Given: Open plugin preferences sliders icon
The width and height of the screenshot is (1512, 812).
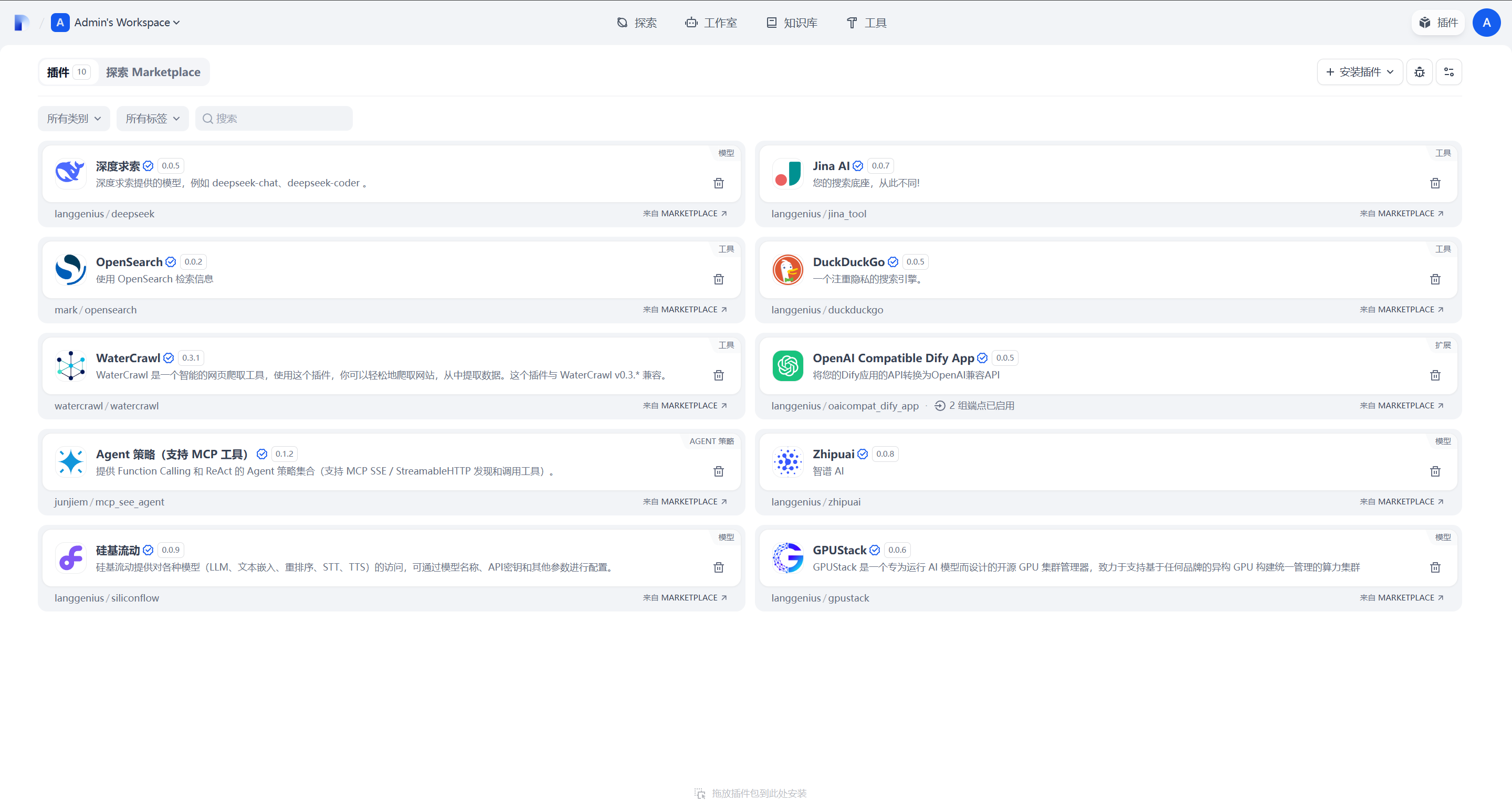Looking at the screenshot, I should tap(1448, 71).
